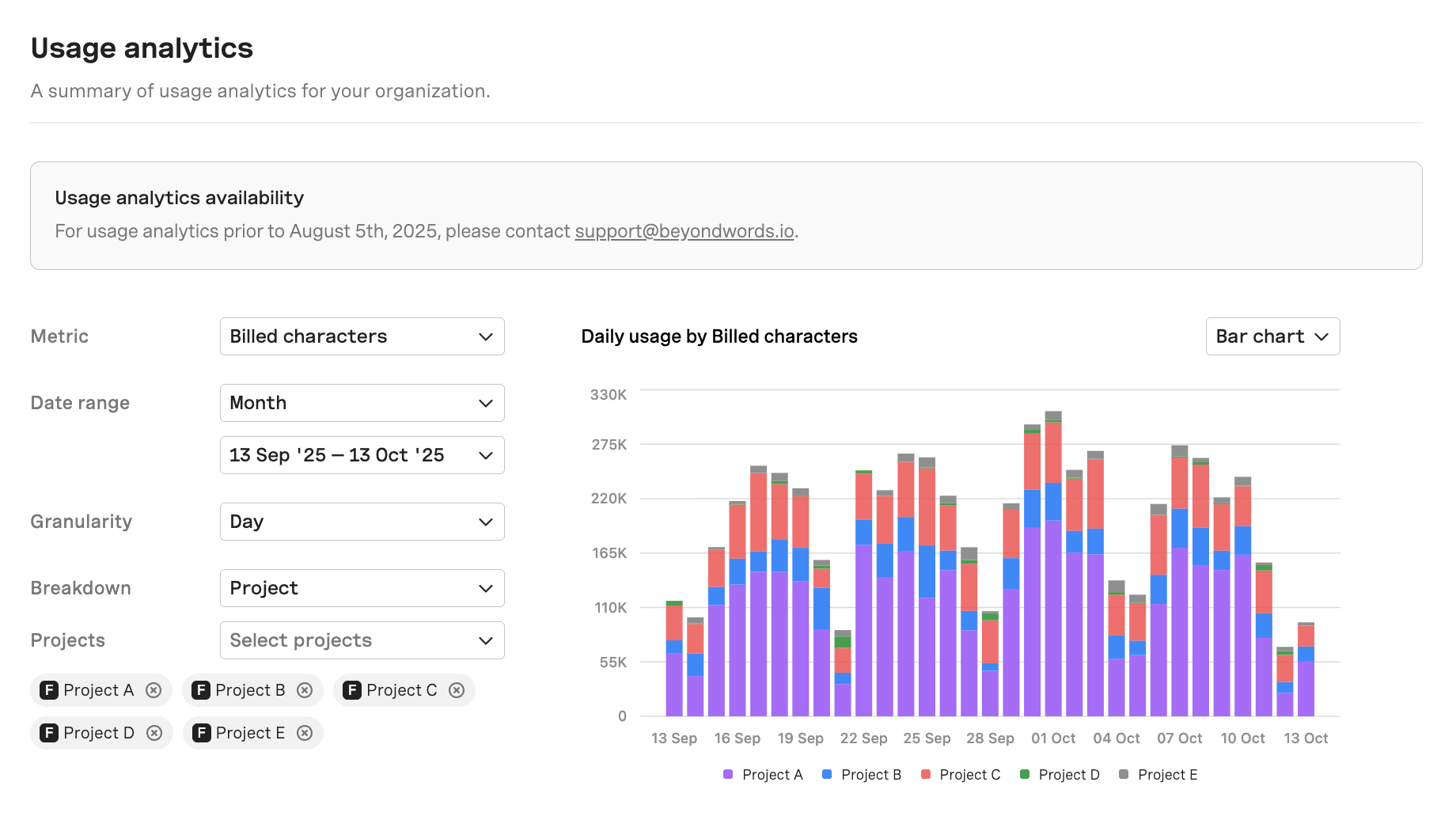The height and width of the screenshot is (820, 1456).
Task: Toggle Project D series in chart legend
Action: (1060, 775)
